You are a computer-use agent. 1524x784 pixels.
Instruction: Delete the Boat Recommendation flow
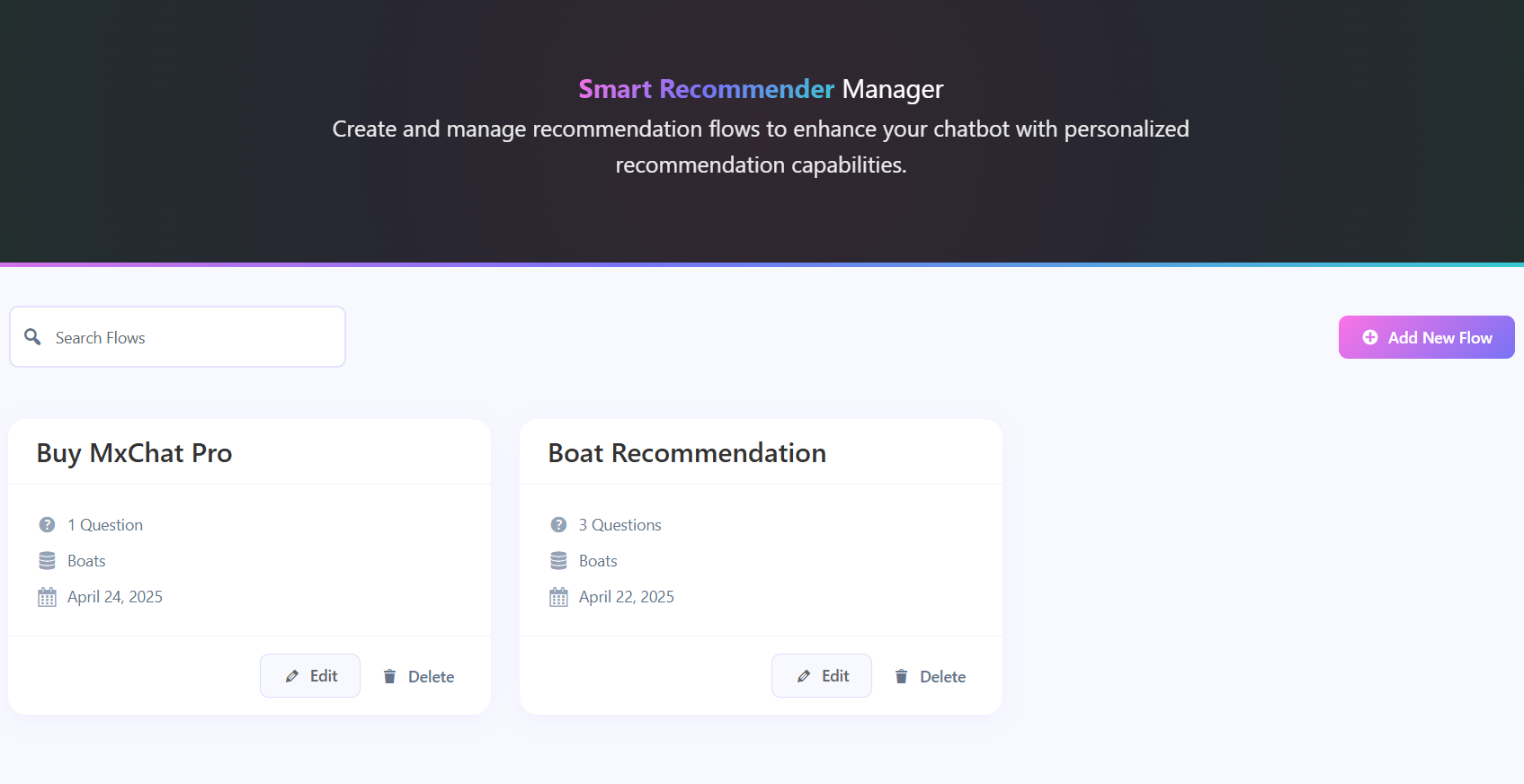930,676
